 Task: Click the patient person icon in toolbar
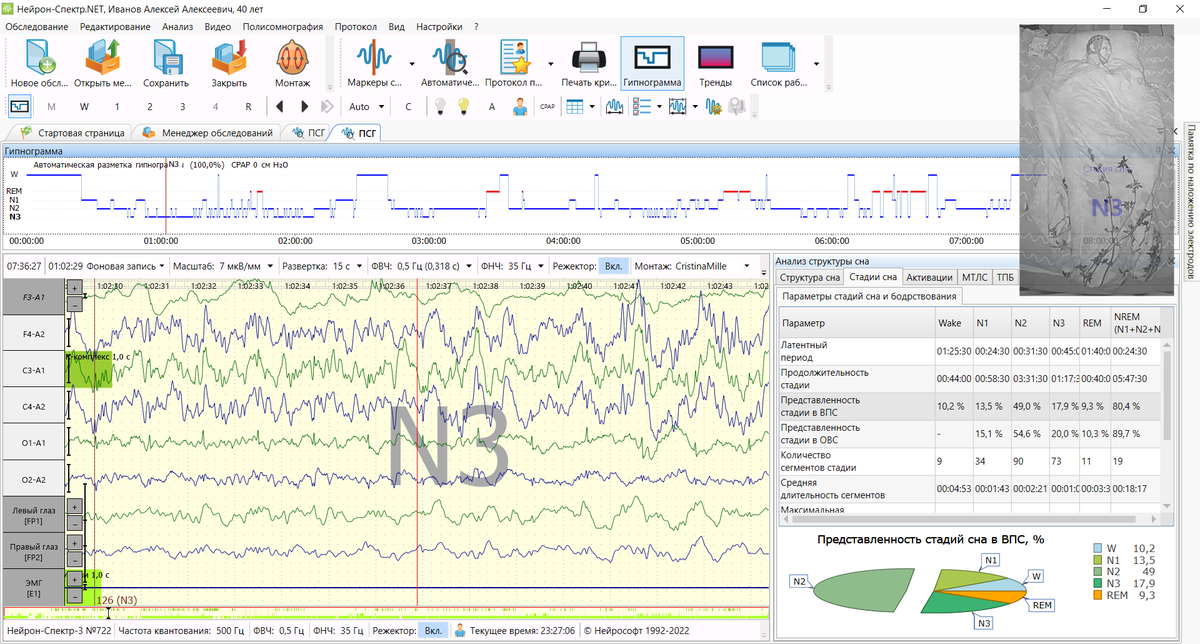[x=520, y=106]
